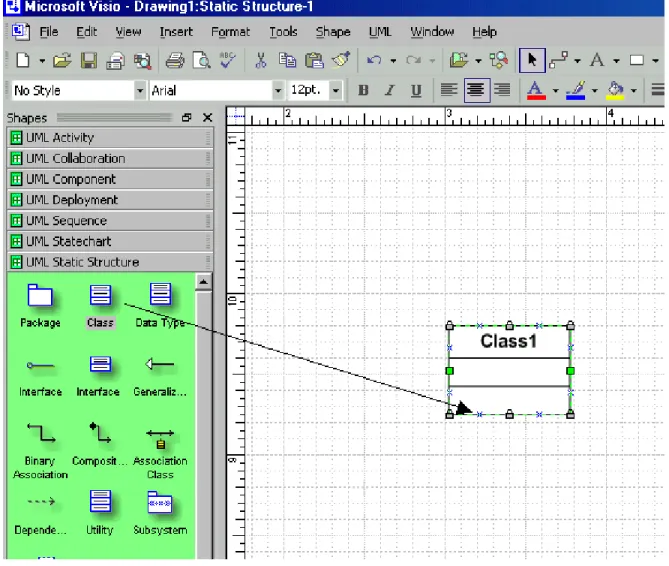Viewport: 669px width, 566px height.
Task: Toggle Italic formatting
Action: [389, 90]
